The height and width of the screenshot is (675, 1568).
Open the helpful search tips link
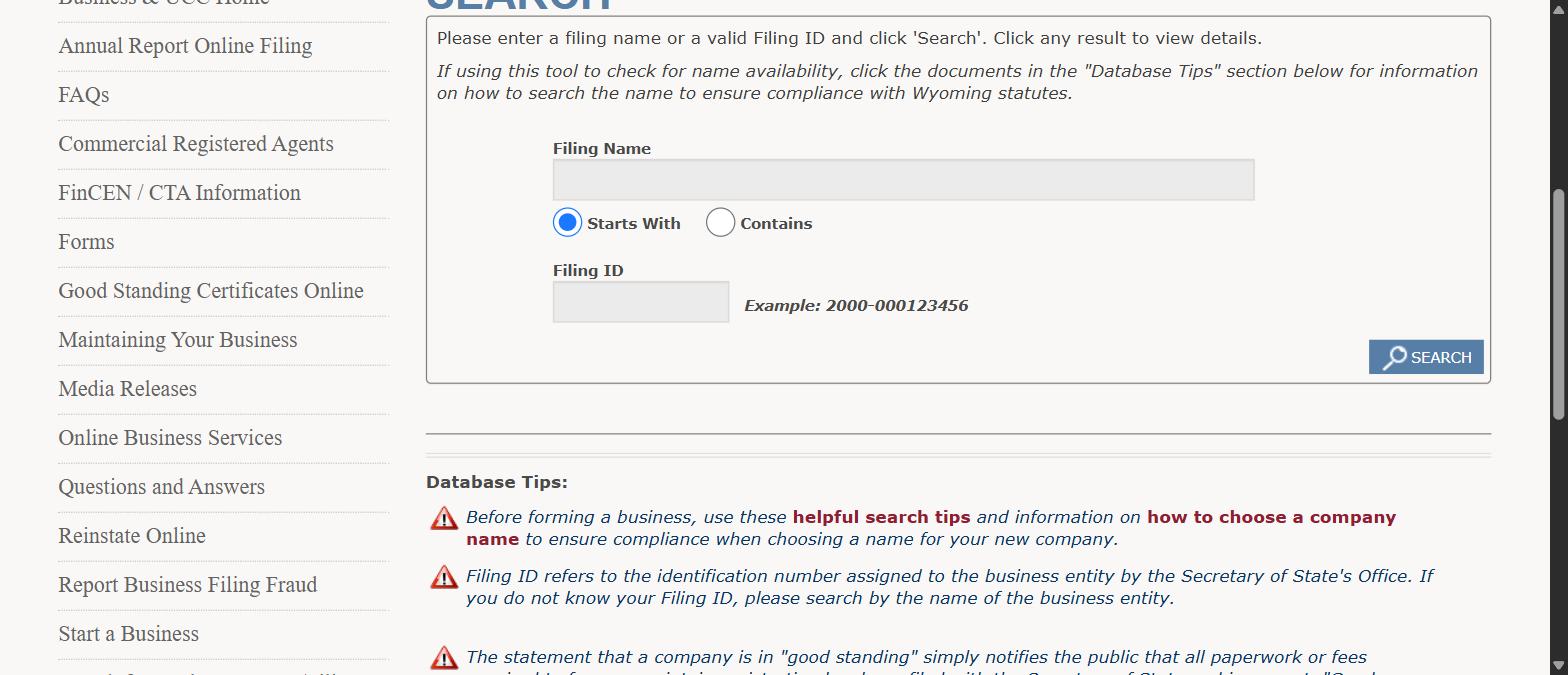click(x=881, y=517)
